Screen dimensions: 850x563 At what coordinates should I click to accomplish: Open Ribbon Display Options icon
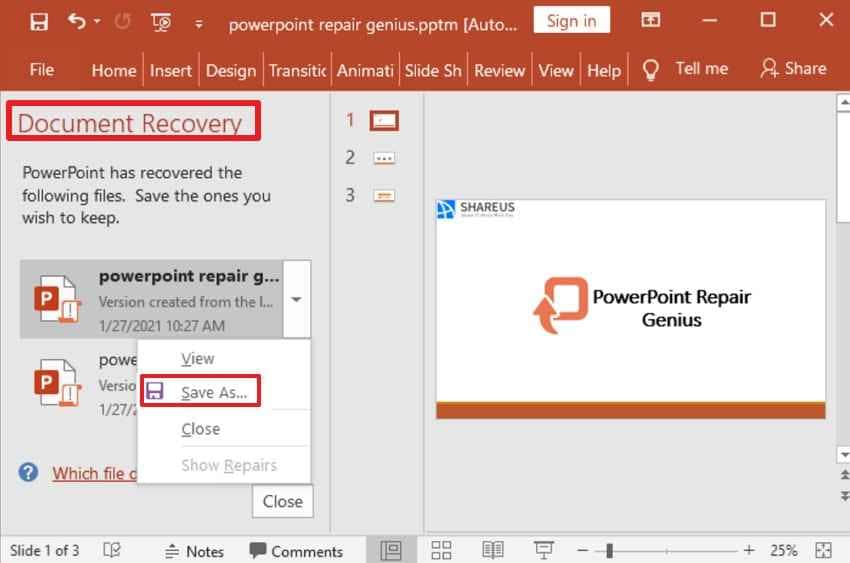[651, 21]
